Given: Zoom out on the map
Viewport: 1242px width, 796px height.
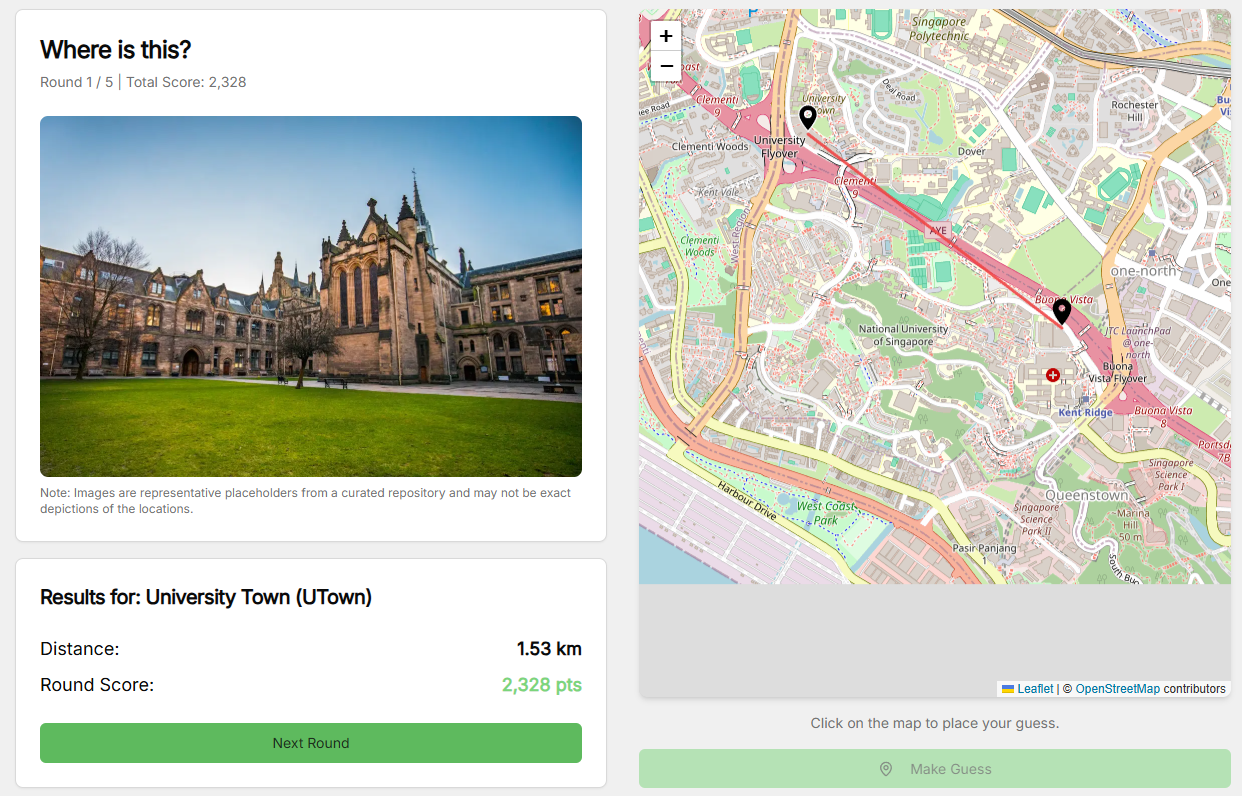Looking at the screenshot, I should tap(666, 66).
